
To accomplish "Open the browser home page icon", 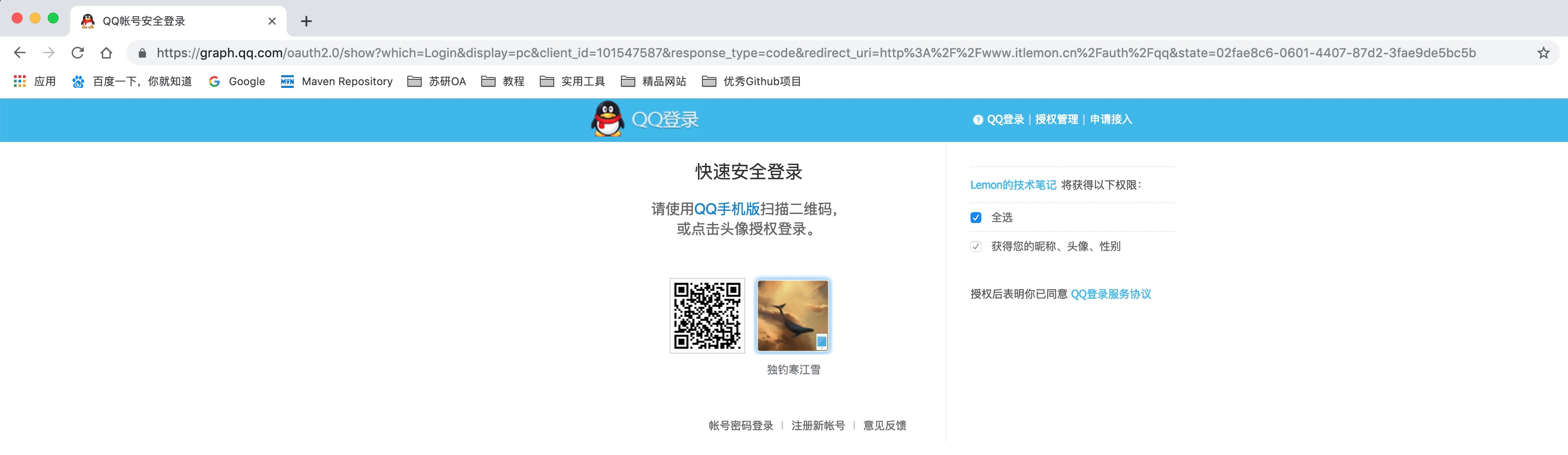I will [x=106, y=53].
